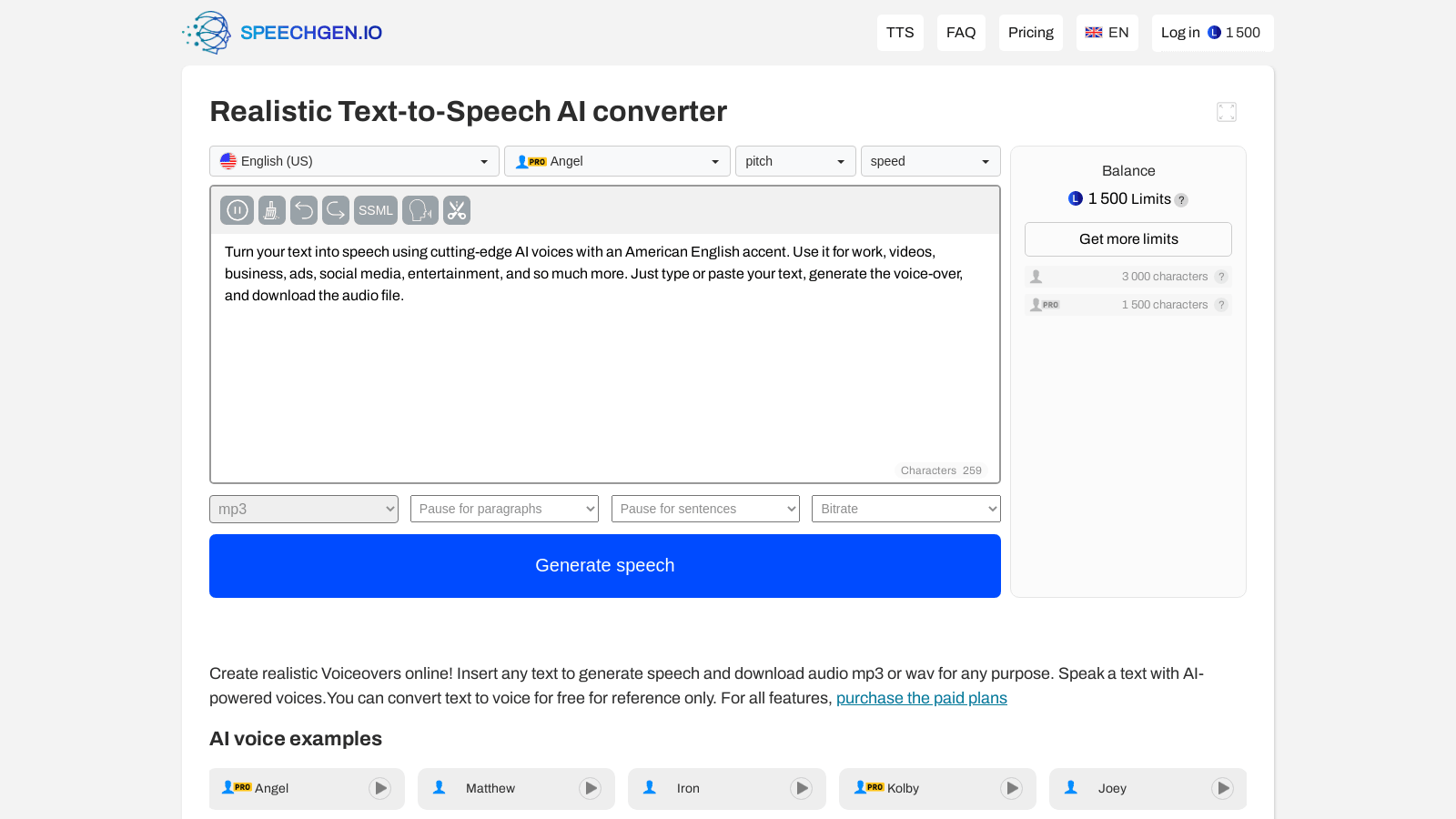Screen dimensions: 1456x819
Task: Undo the last text edit
Action: [304, 210]
